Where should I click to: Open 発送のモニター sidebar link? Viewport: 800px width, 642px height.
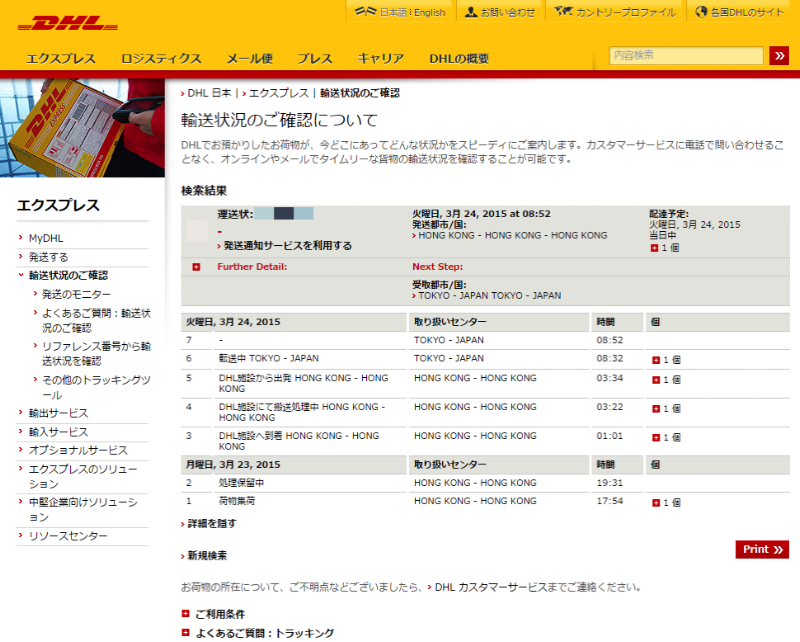[76, 294]
